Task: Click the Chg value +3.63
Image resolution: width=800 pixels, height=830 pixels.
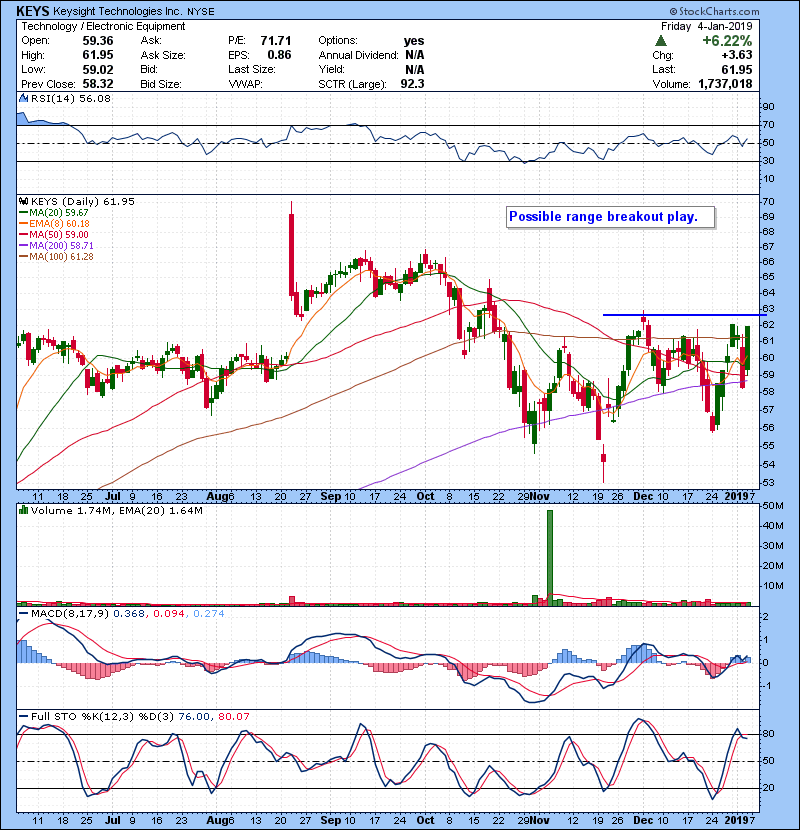Action: pos(736,55)
